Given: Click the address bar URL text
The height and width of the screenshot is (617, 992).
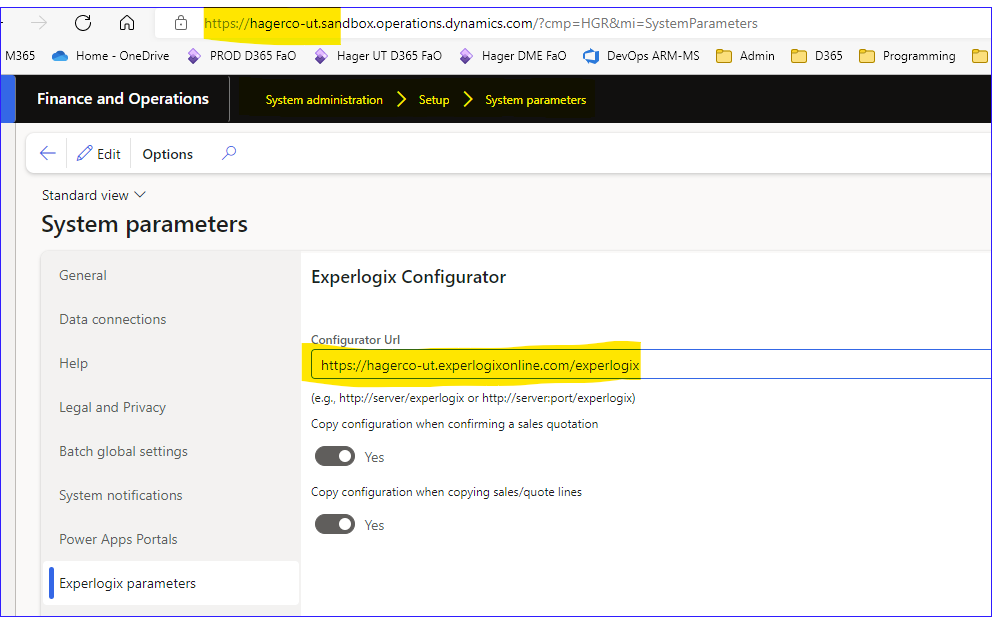Looking at the screenshot, I should pos(481,23).
